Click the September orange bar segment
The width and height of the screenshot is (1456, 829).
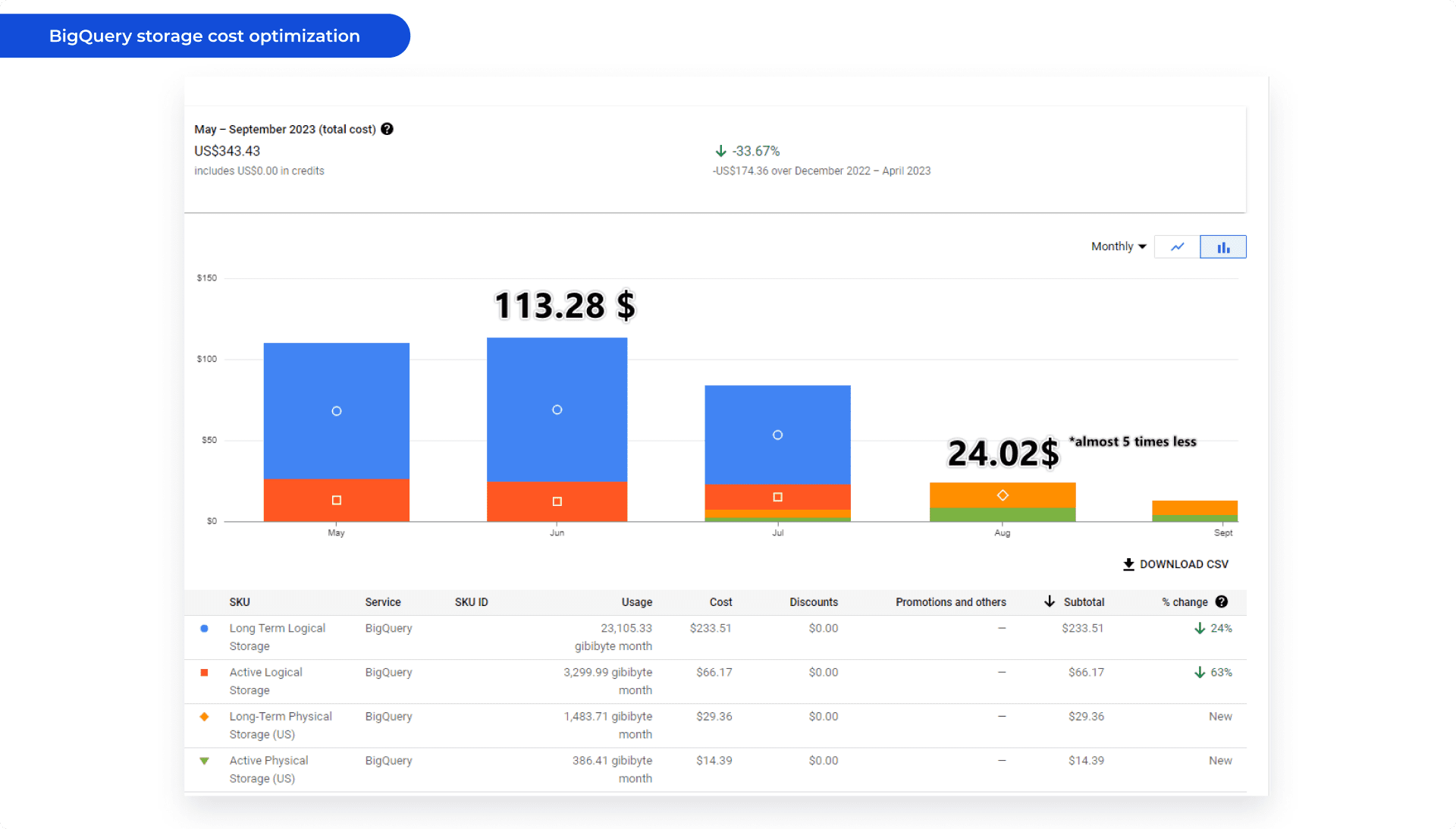[1194, 507]
